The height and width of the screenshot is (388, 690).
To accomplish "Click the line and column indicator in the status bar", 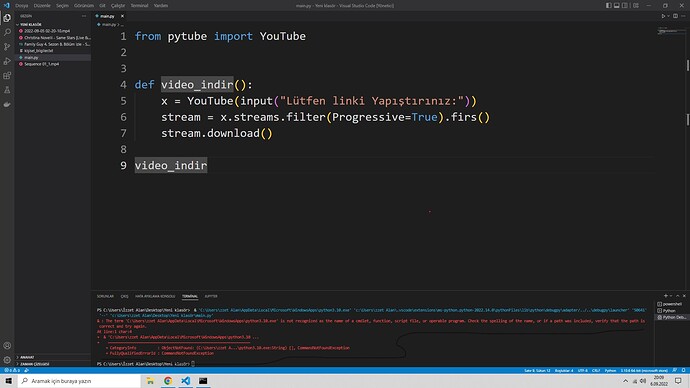I will pos(537,371).
